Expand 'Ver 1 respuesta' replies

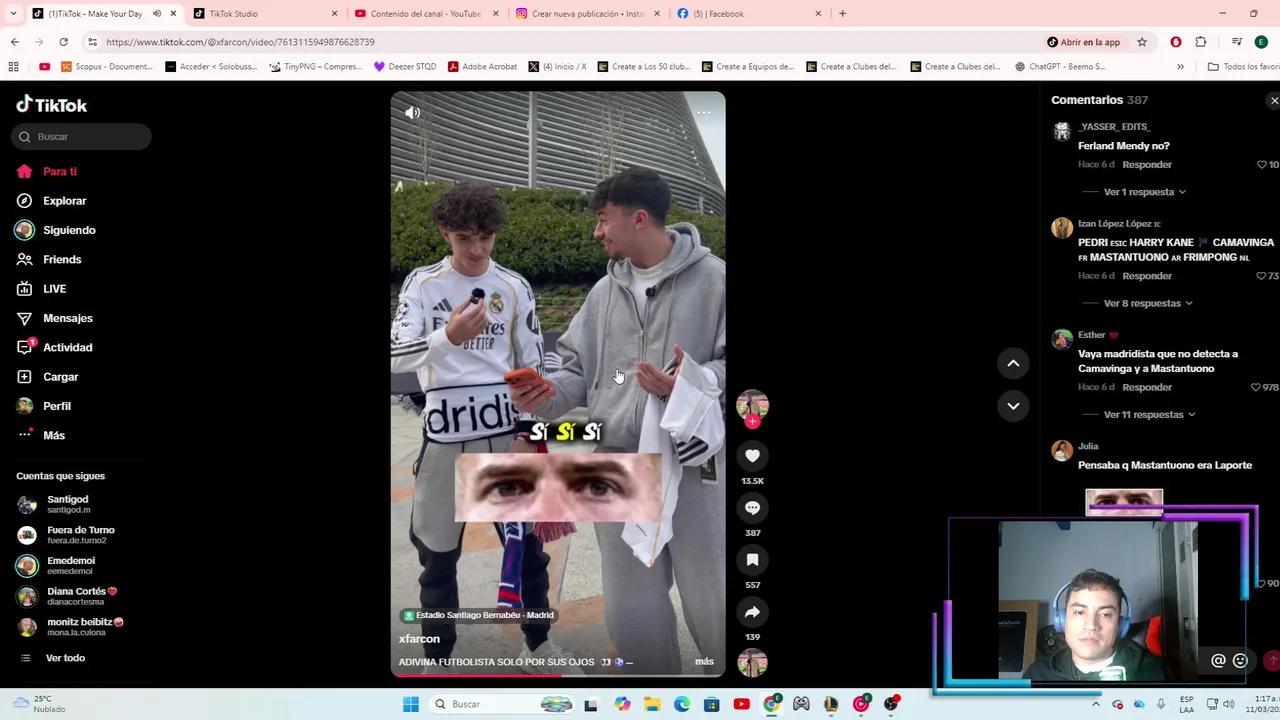point(1144,192)
